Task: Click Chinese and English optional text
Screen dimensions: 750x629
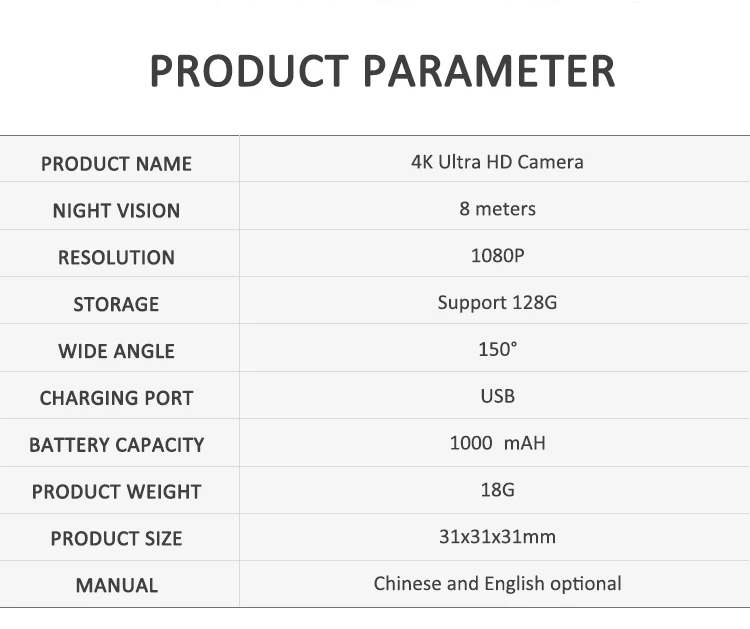Action: [x=497, y=585]
